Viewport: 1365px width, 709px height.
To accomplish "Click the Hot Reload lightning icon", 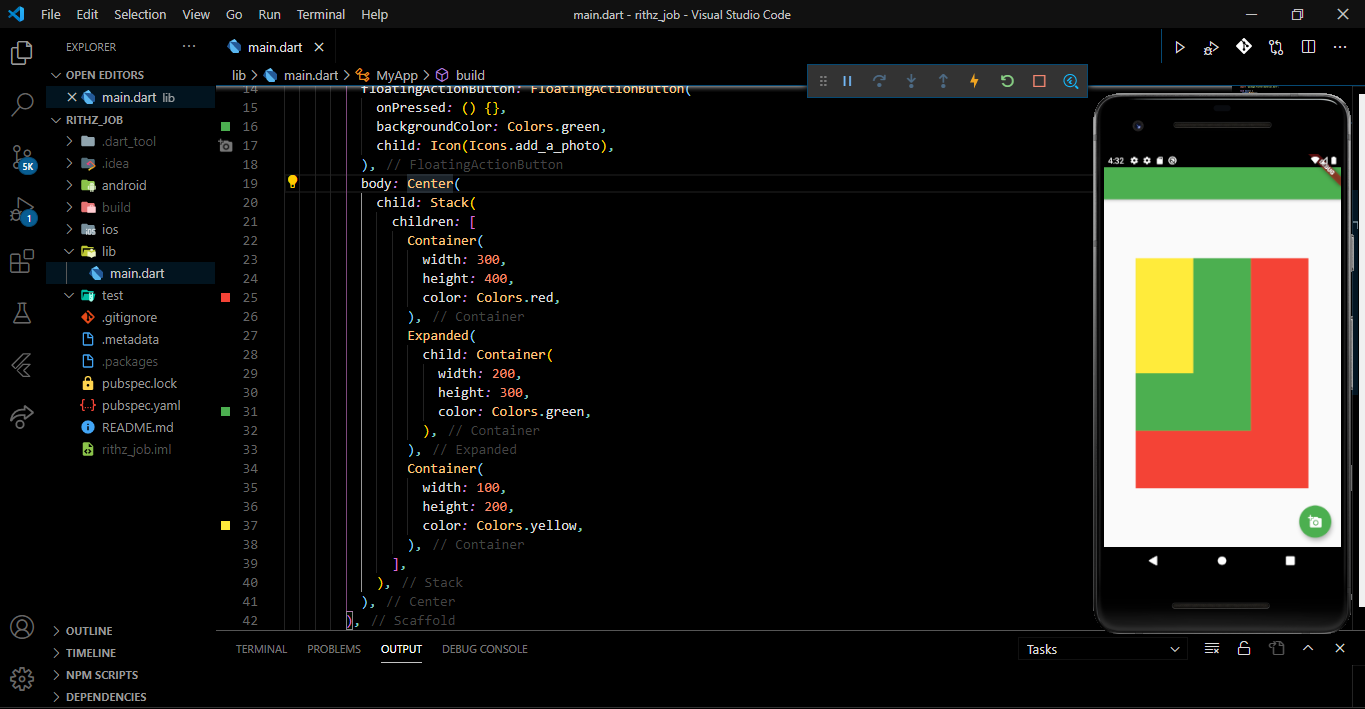I will pos(974,81).
